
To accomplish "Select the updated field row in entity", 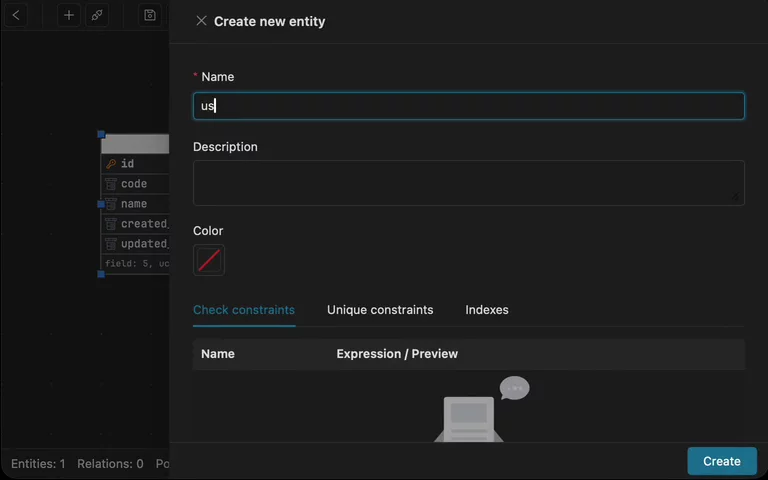I will pos(135,244).
